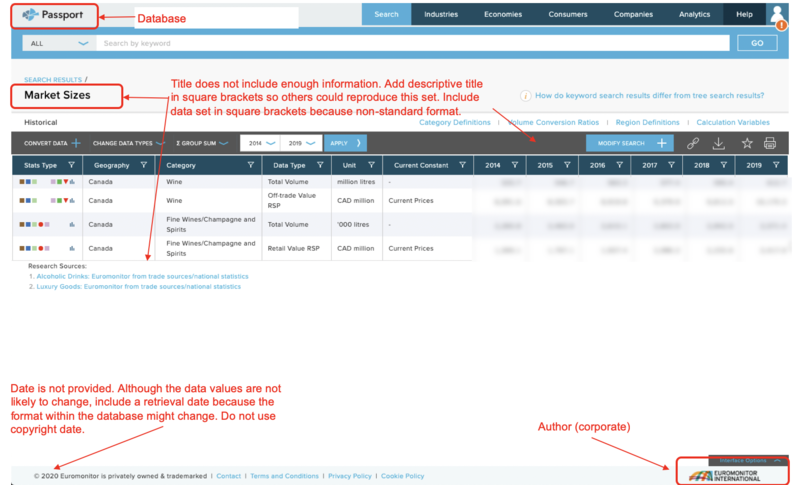
Task: Open the Companies menu
Action: tap(633, 14)
